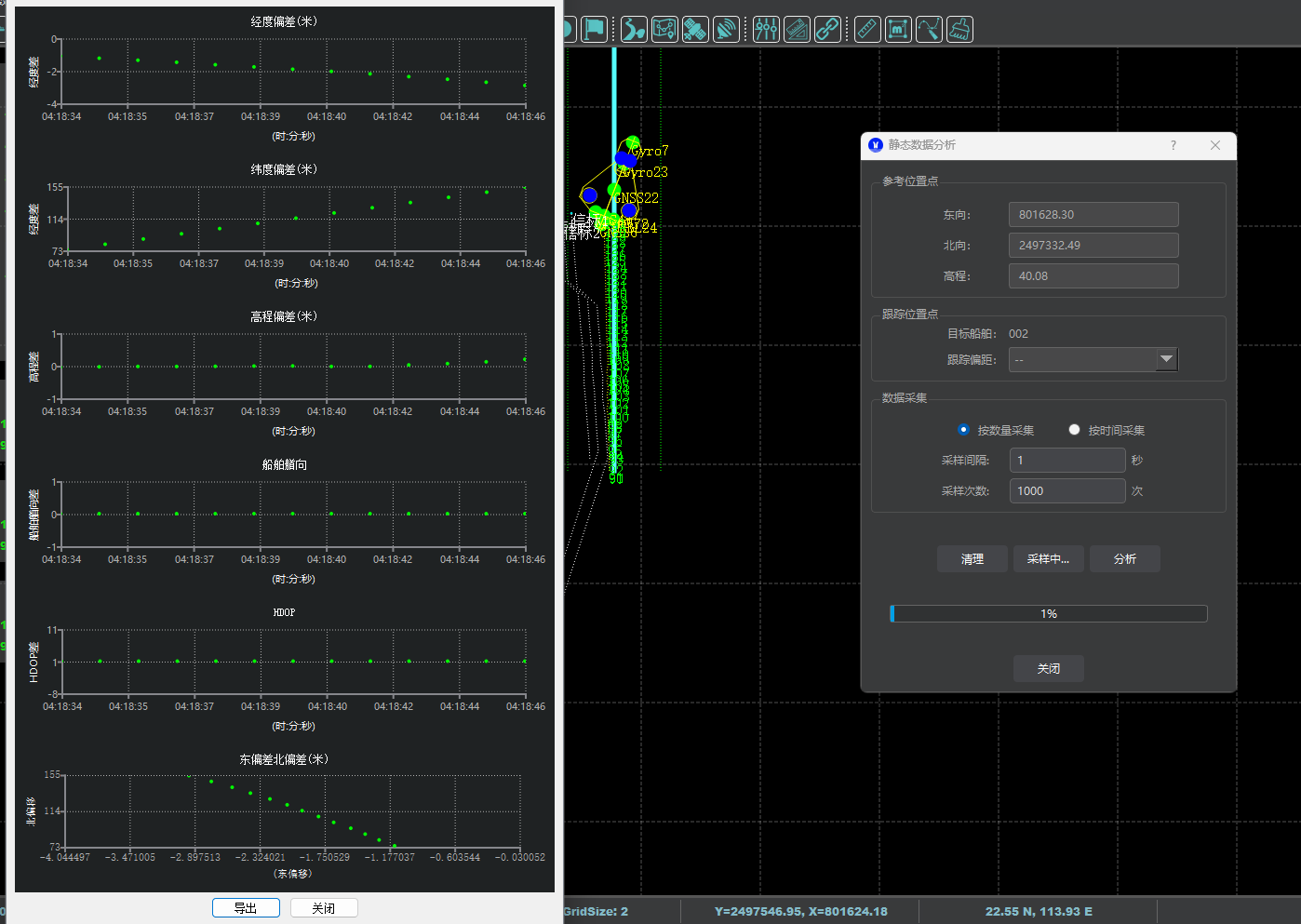Image resolution: width=1301 pixels, height=924 pixels.
Task: Click the 清理 button
Action: click(x=972, y=559)
